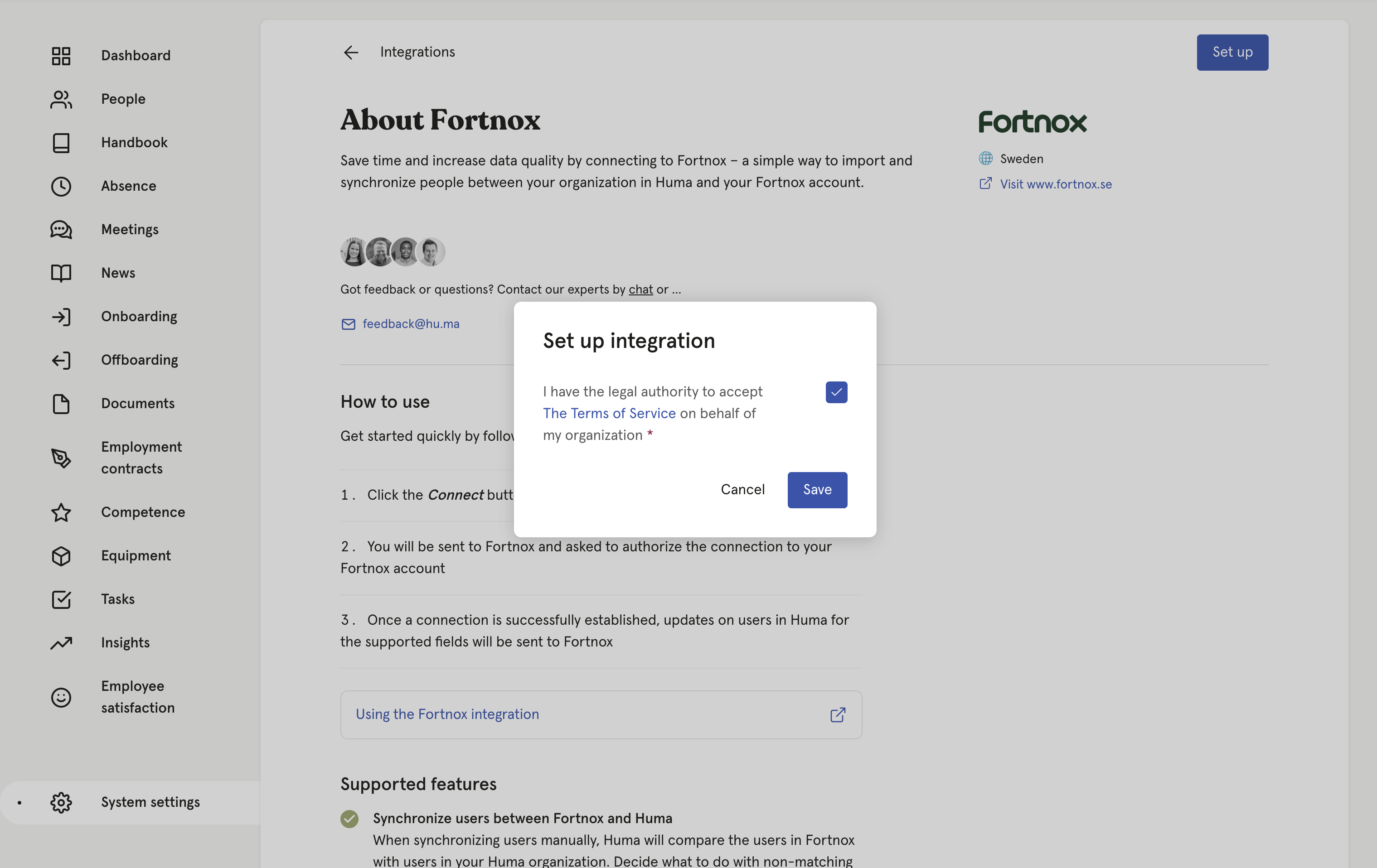
Task: Click the System settings gear icon
Action: [x=61, y=802]
